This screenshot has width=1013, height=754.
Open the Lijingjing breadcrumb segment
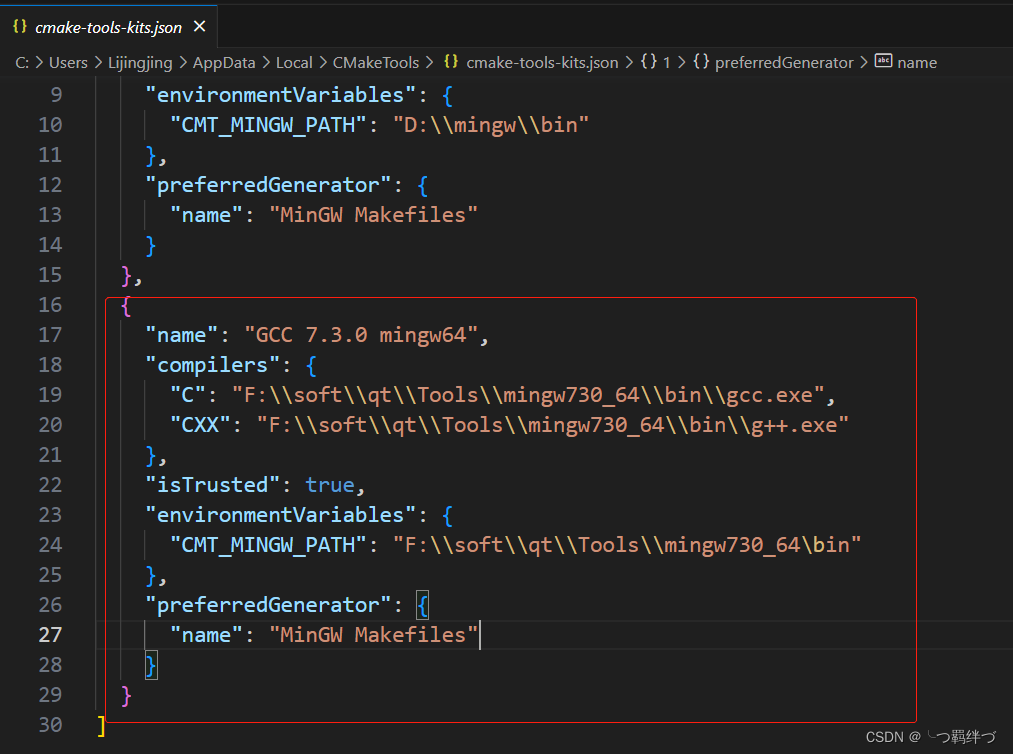tap(140, 63)
